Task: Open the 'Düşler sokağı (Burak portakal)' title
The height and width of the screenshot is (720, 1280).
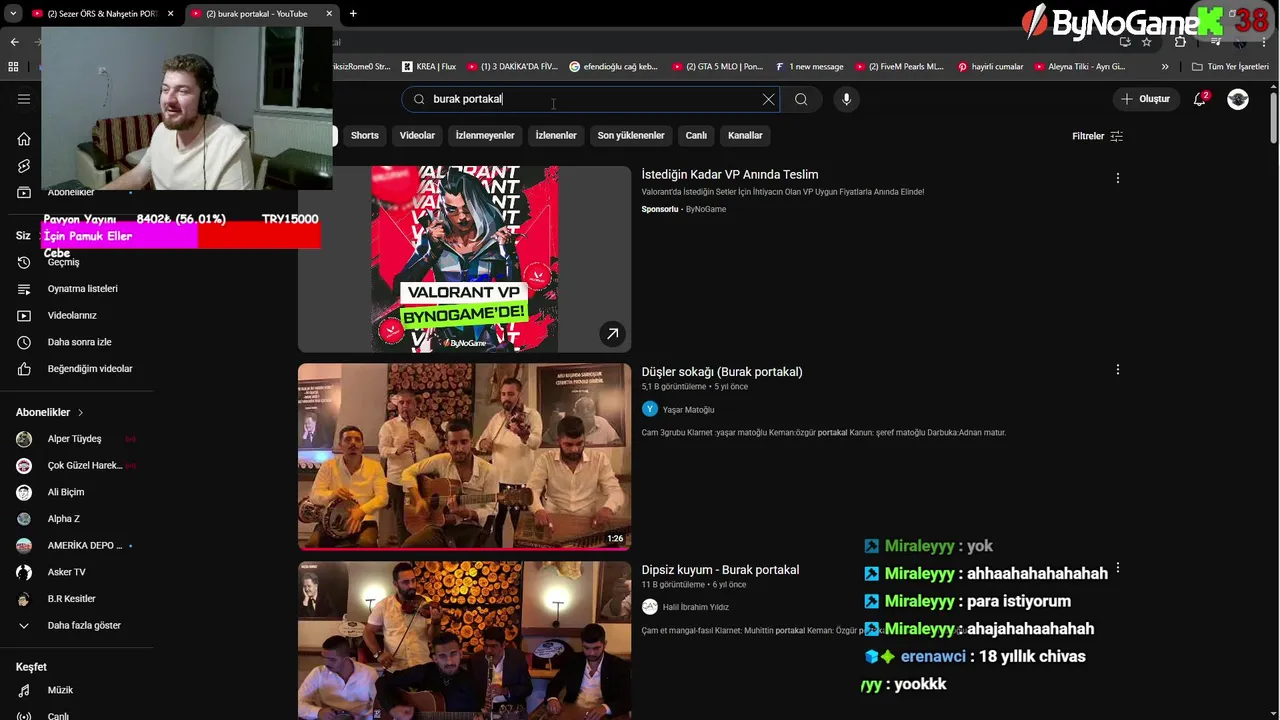Action: [722, 371]
